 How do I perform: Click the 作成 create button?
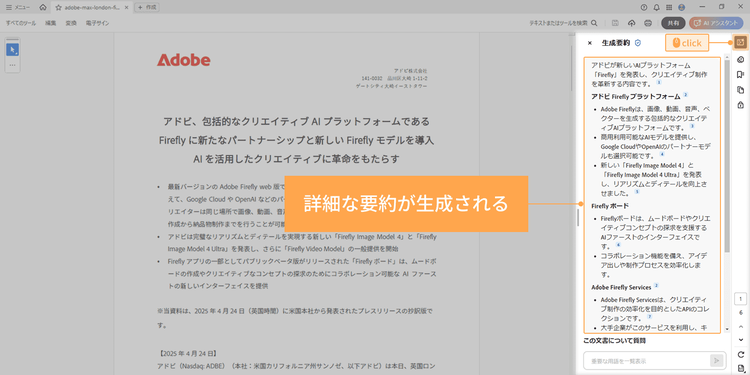147,8
